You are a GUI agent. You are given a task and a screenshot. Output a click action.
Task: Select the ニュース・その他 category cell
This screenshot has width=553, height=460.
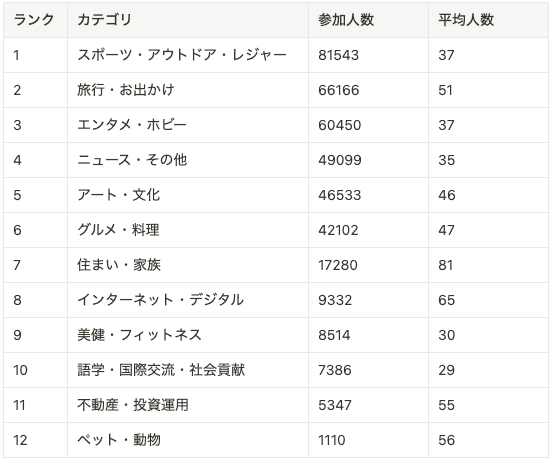(x=188, y=160)
